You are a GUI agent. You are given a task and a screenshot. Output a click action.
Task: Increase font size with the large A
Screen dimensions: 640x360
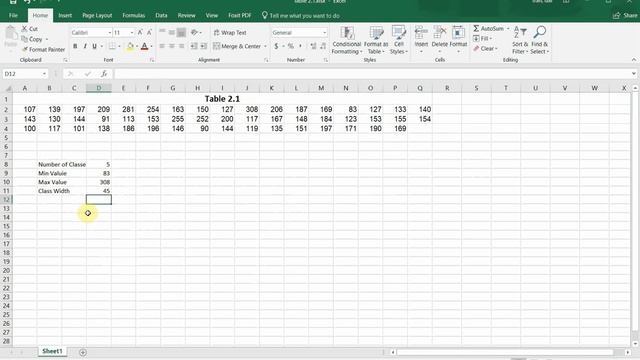(140, 32)
